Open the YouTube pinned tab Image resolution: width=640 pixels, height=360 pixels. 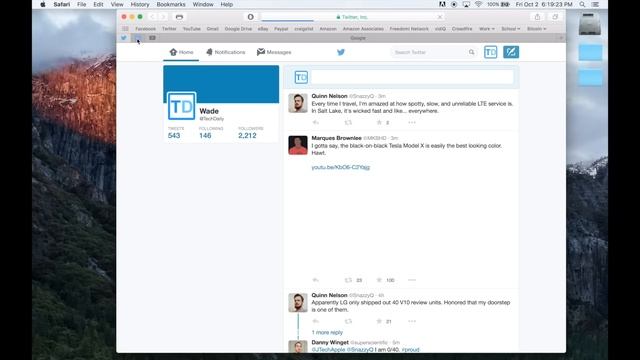(x=152, y=38)
